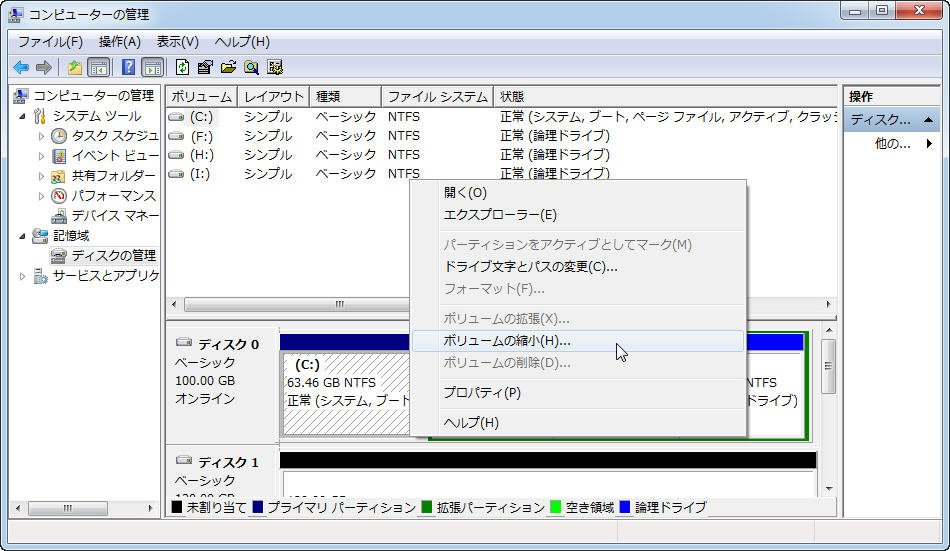This screenshot has width=950, height=551.
Task: Sort by the 状態 column header
Action: (x=665, y=96)
